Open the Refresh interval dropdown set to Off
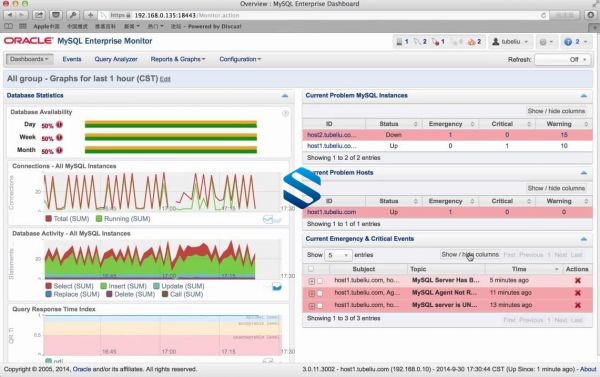This screenshot has height=377, width=600. click(x=562, y=60)
